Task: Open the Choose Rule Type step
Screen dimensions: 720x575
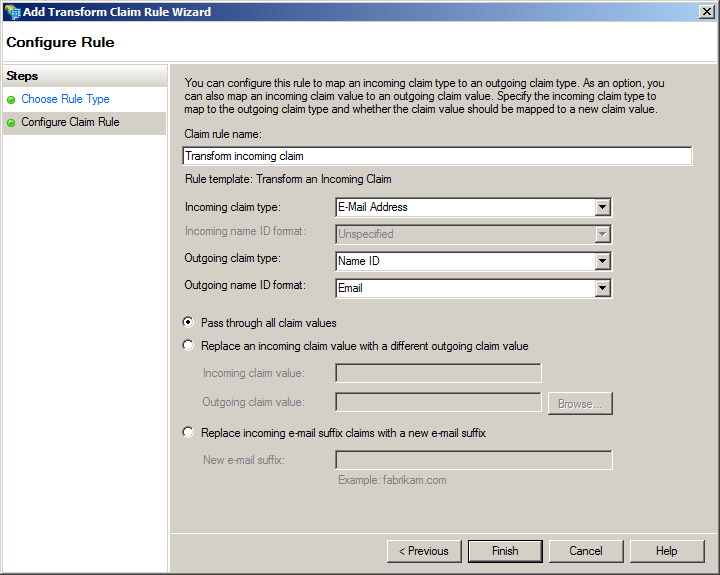Action: point(65,99)
